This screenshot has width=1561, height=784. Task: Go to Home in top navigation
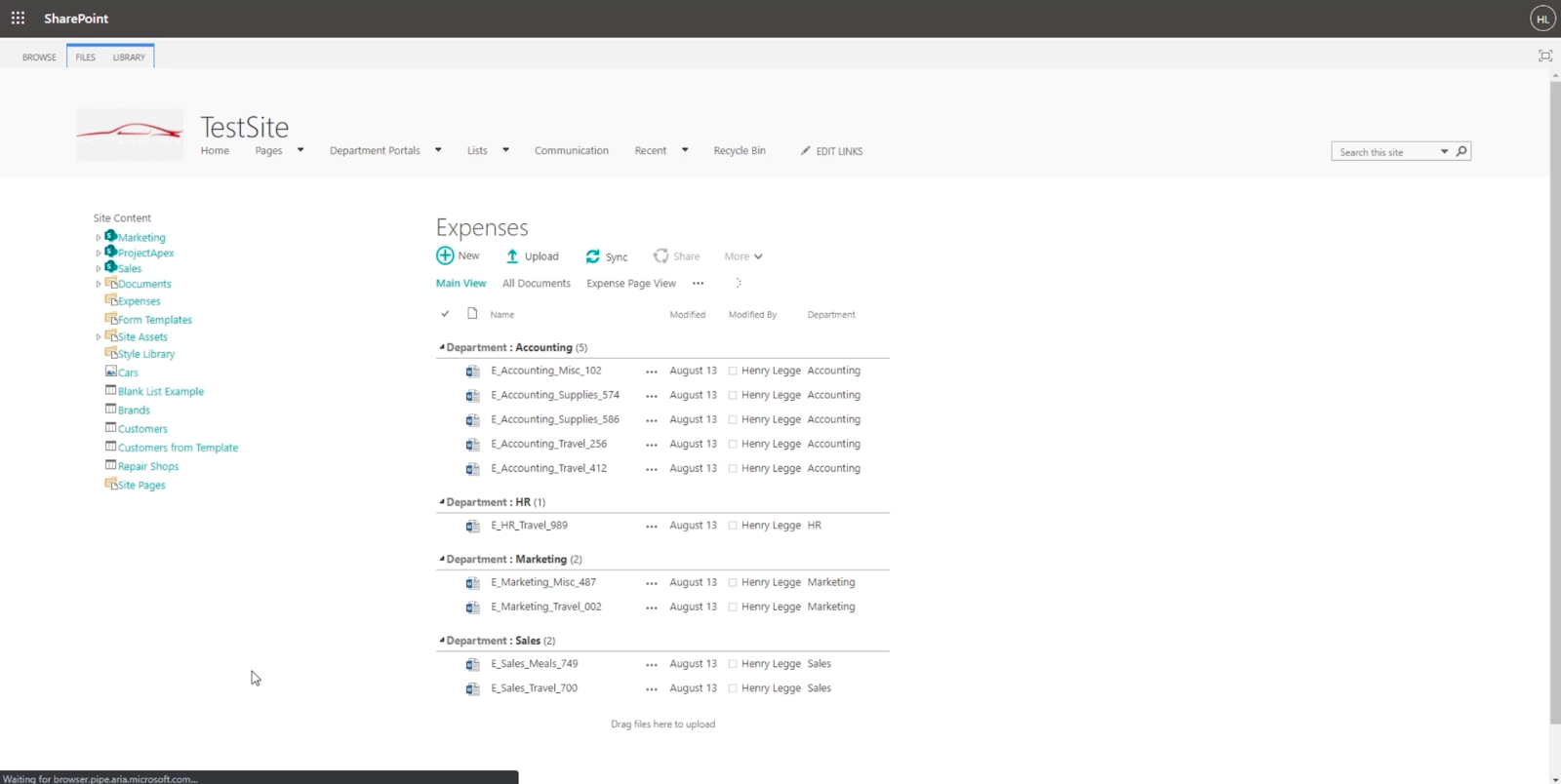click(x=215, y=151)
